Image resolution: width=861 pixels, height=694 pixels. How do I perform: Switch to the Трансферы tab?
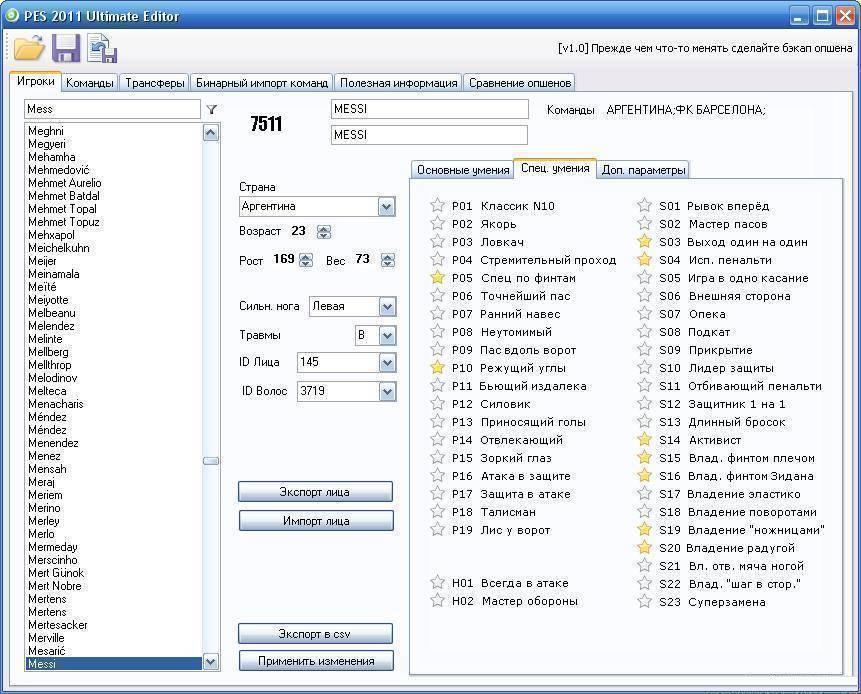click(x=154, y=83)
